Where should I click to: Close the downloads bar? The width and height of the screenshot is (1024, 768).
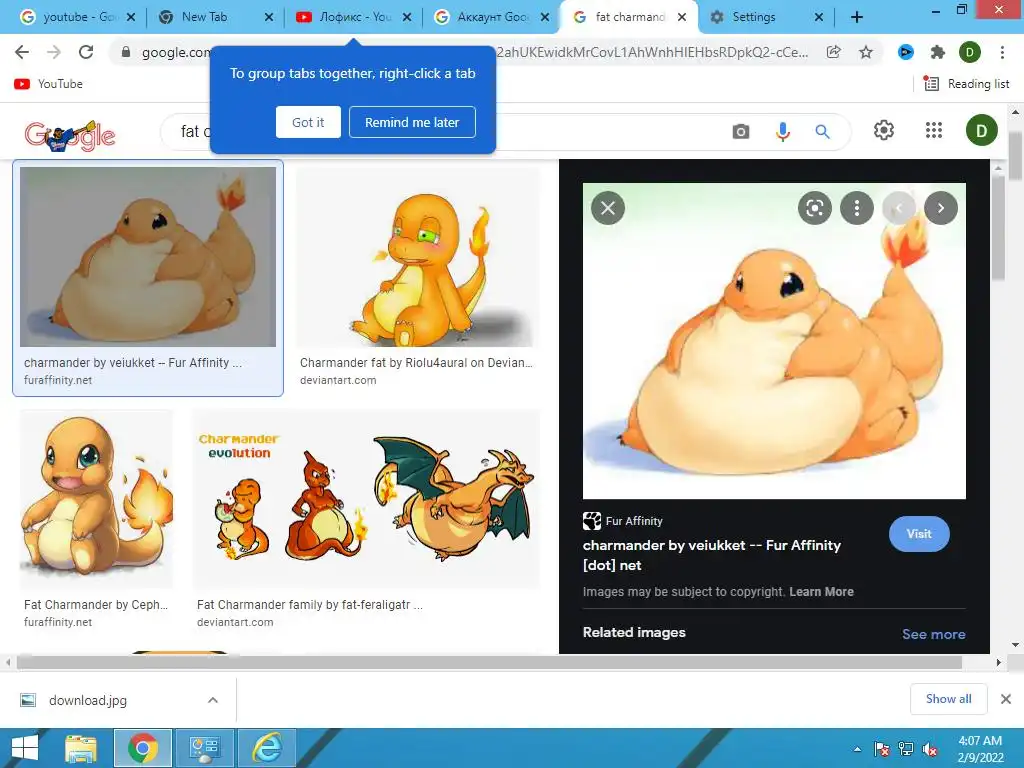point(1006,699)
